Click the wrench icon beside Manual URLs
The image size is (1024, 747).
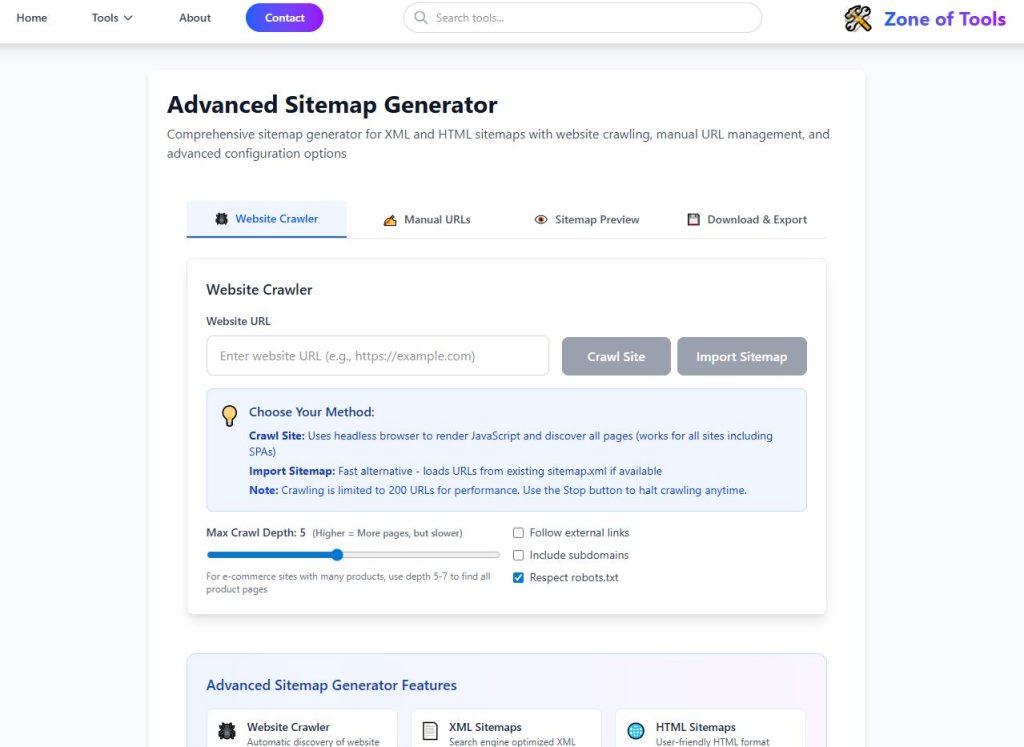pos(389,218)
